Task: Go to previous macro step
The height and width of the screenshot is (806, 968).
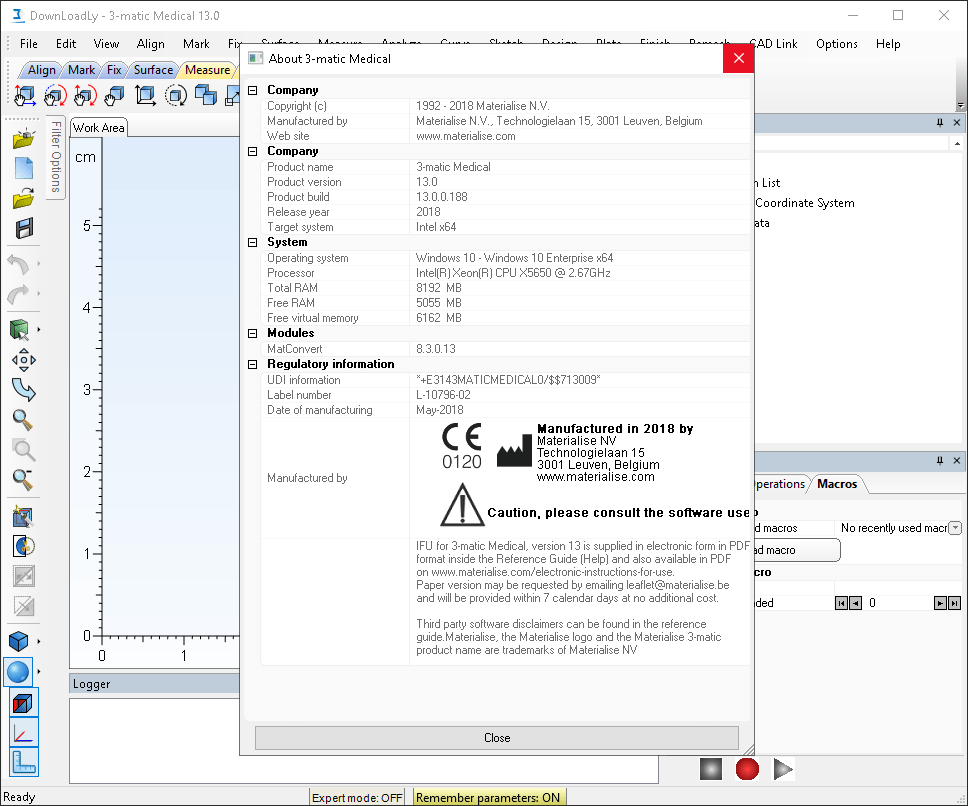Action: 855,603
